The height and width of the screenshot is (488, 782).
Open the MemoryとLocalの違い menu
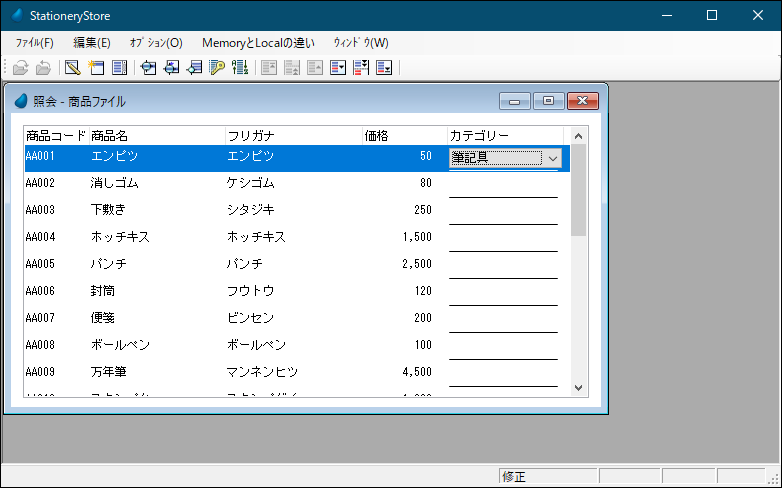(258, 43)
